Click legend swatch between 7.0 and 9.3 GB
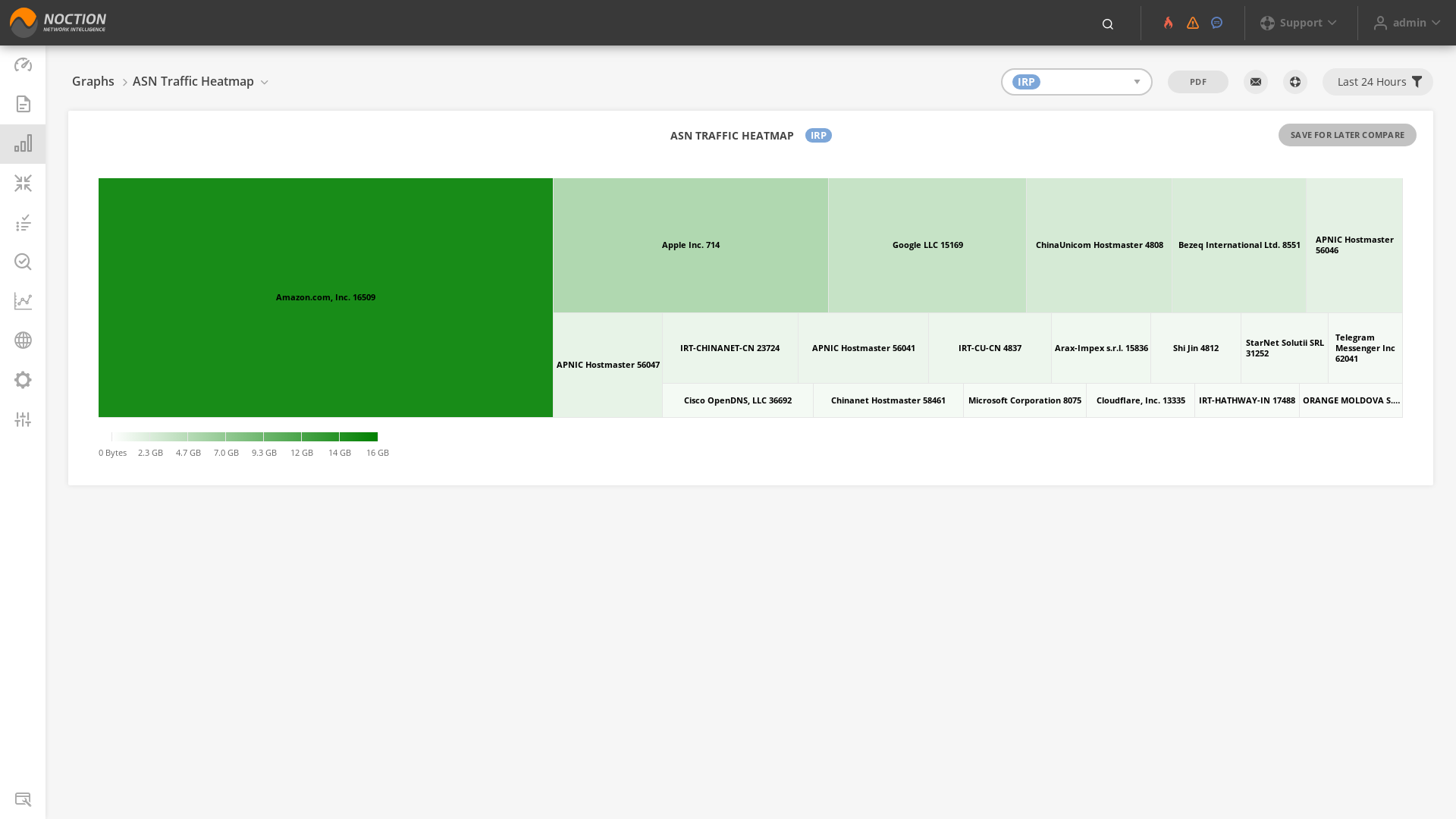The width and height of the screenshot is (1456, 819). pyautogui.click(x=245, y=437)
